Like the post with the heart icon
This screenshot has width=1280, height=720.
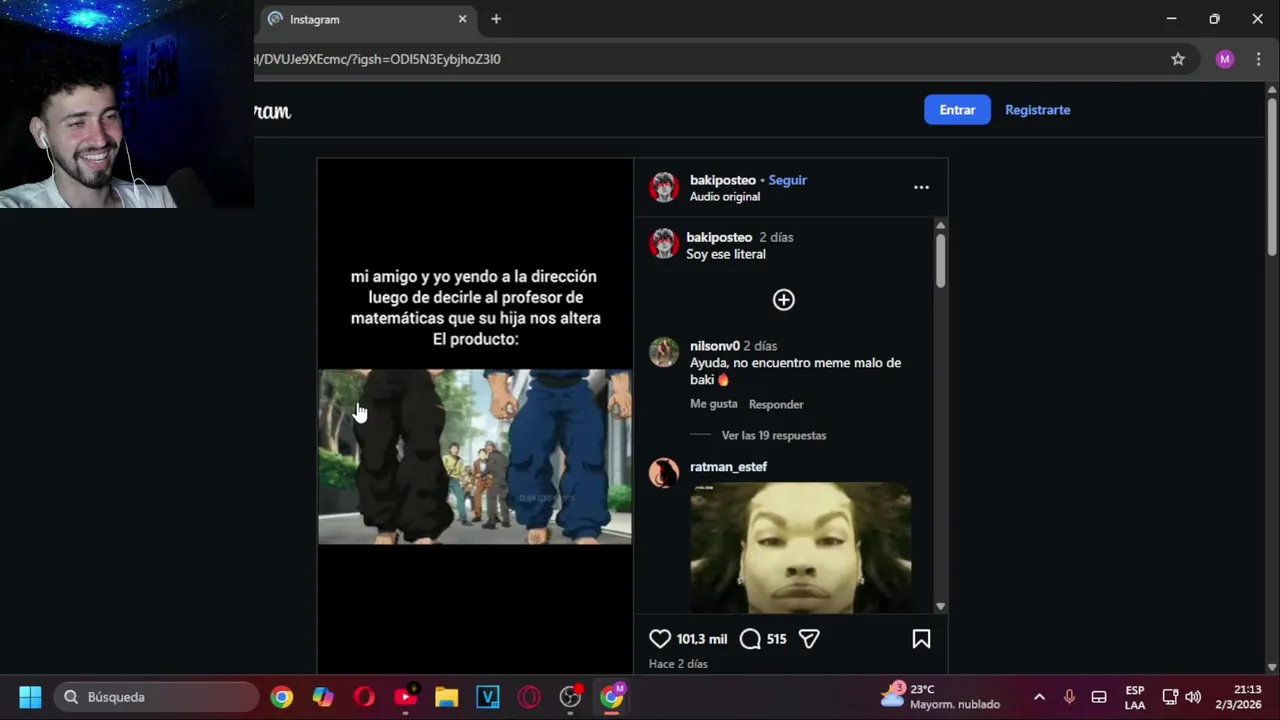point(660,639)
